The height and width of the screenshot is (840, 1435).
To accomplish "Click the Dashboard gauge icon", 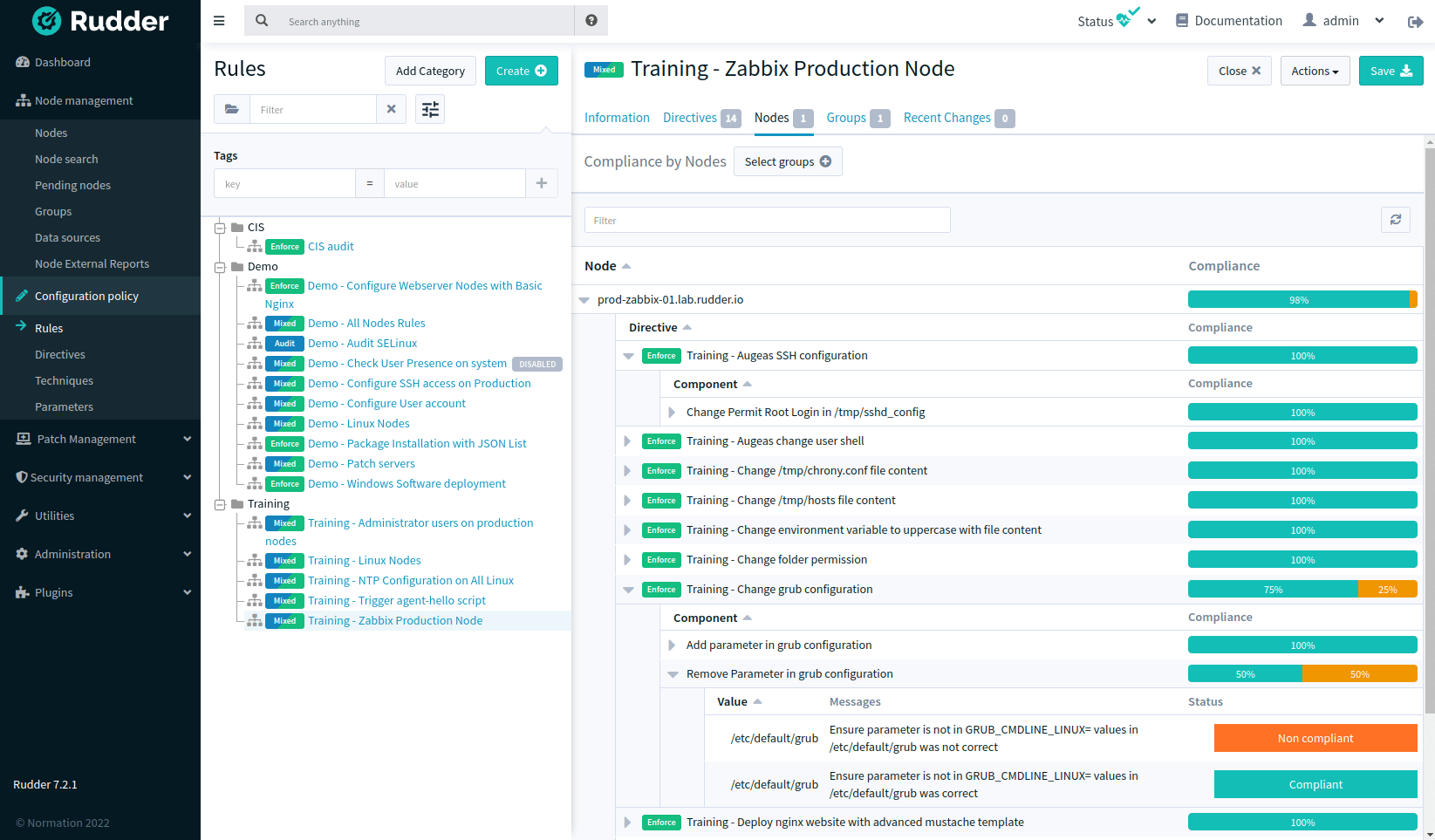I will point(23,62).
